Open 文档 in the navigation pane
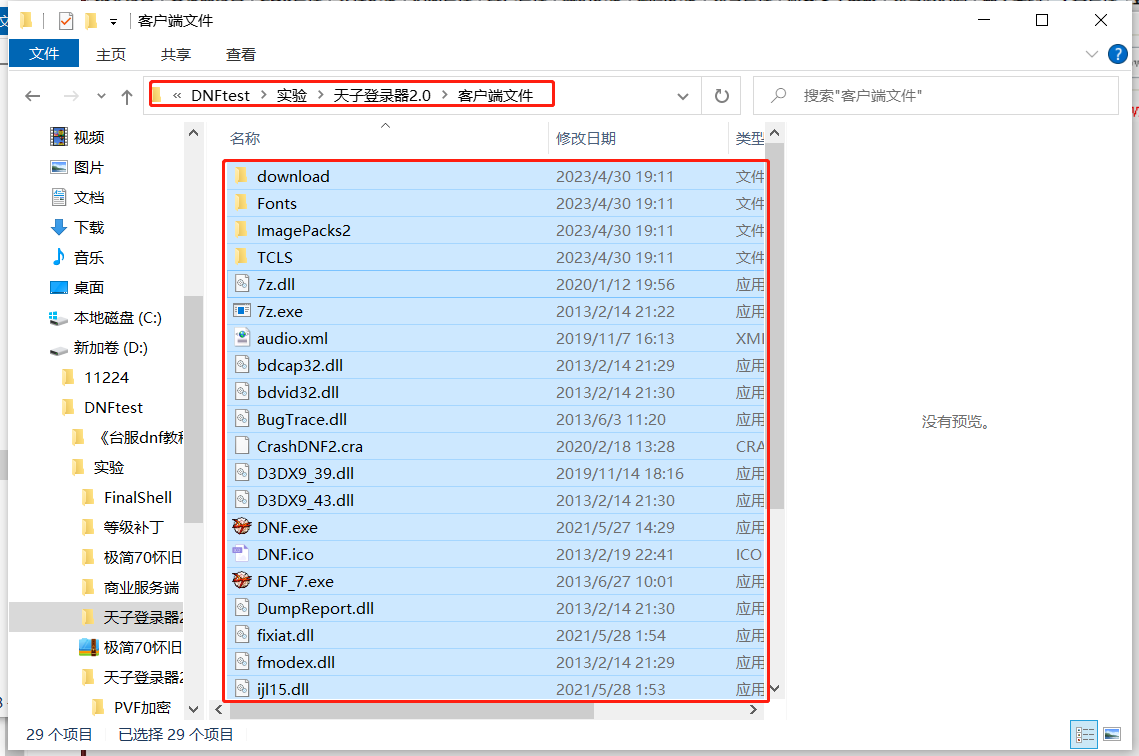This screenshot has height=756, width=1139. [89, 198]
